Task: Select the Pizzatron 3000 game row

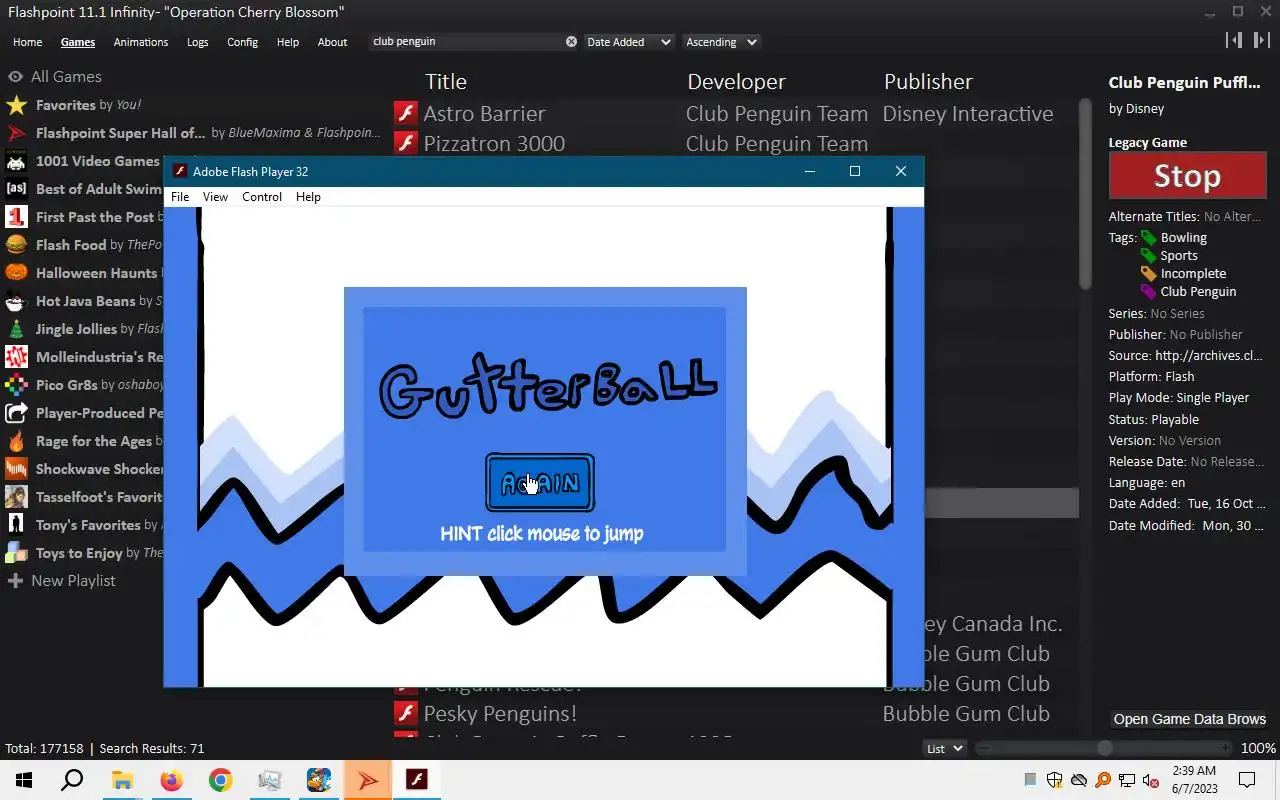Action: pyautogui.click(x=734, y=143)
